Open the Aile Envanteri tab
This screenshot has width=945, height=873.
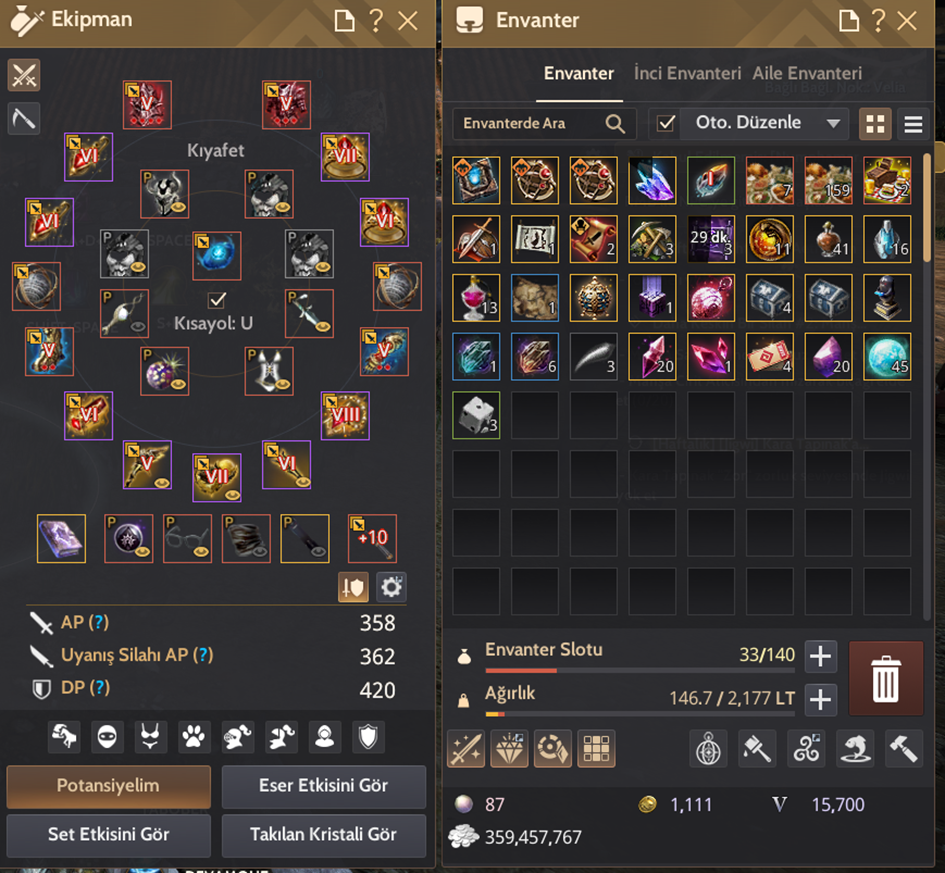coord(807,74)
